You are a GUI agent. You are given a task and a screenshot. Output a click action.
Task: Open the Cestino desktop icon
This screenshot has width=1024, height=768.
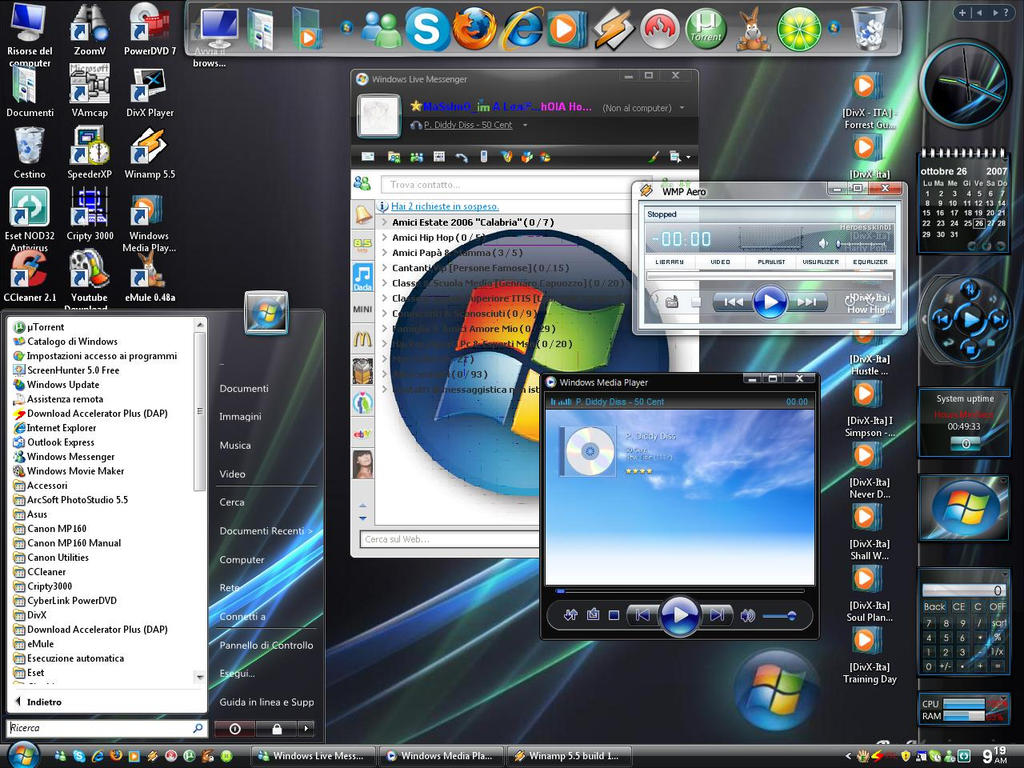29,153
